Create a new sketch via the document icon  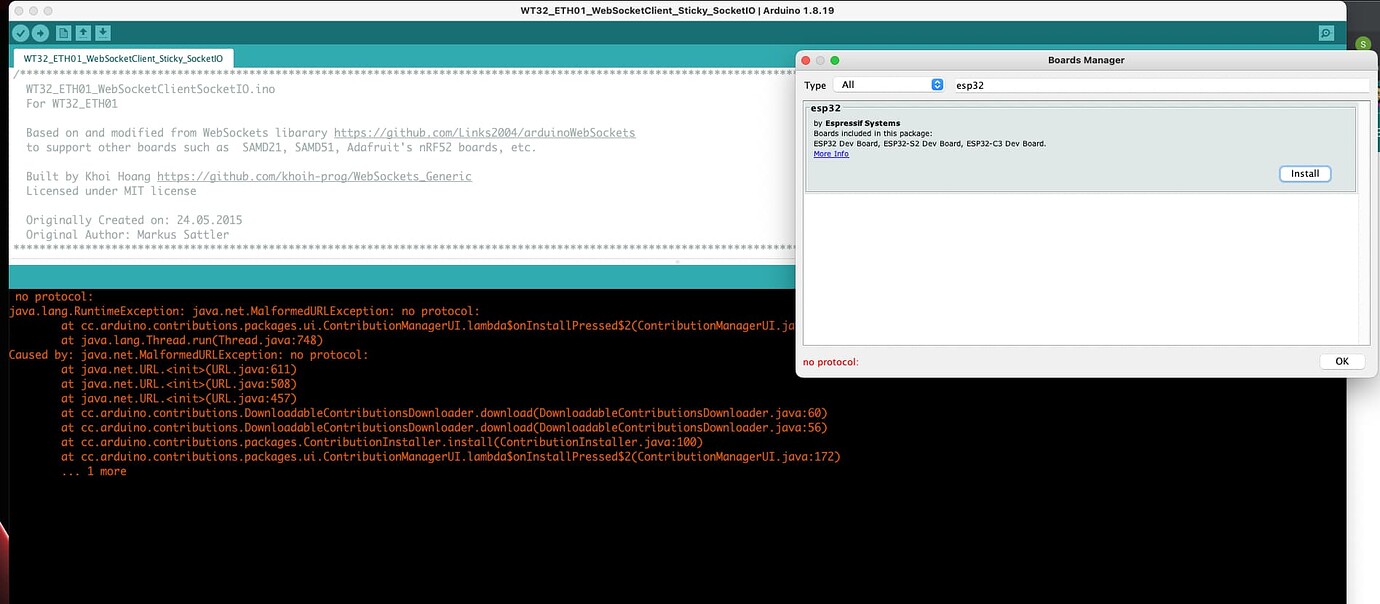pos(62,32)
